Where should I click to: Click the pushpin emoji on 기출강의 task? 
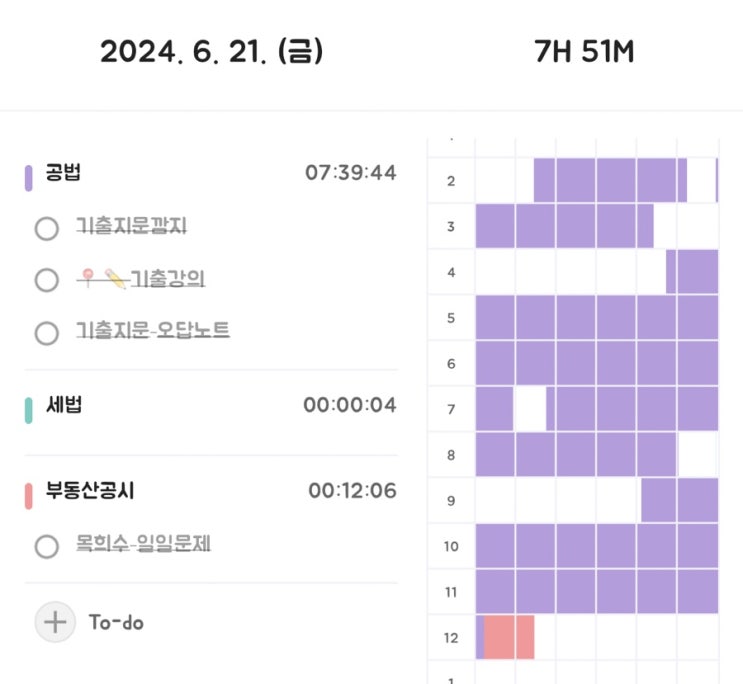[89, 280]
